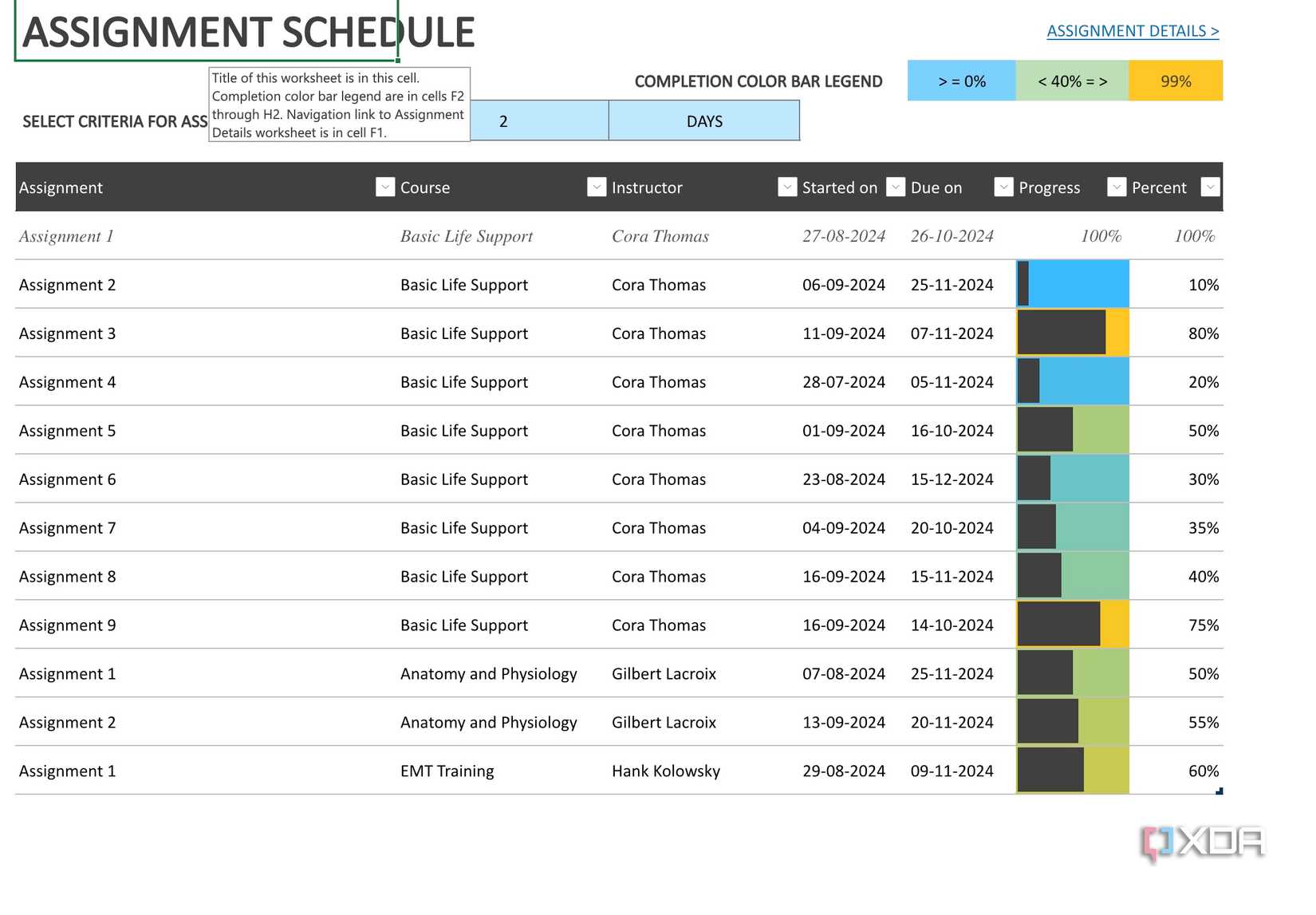
Task: Follow the ASSIGNMENT DETAILS link
Action: (x=1132, y=30)
